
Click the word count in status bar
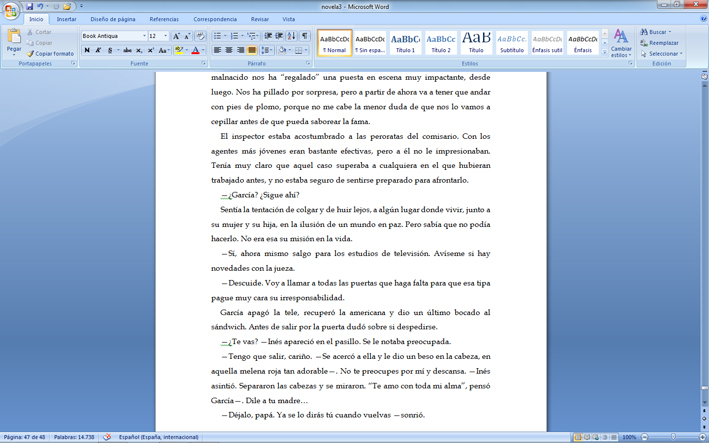[75, 437]
